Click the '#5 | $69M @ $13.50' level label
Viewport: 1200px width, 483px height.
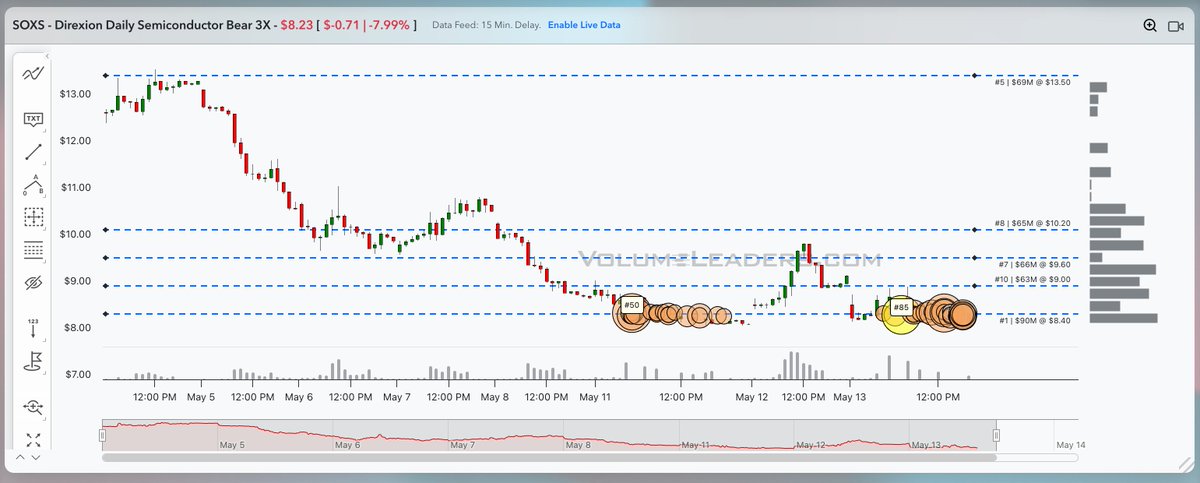(x=1033, y=82)
